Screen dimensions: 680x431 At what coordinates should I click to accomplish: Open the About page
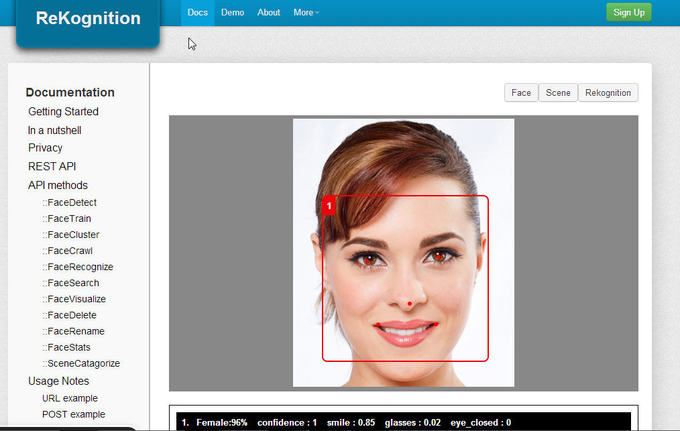pyautogui.click(x=268, y=13)
